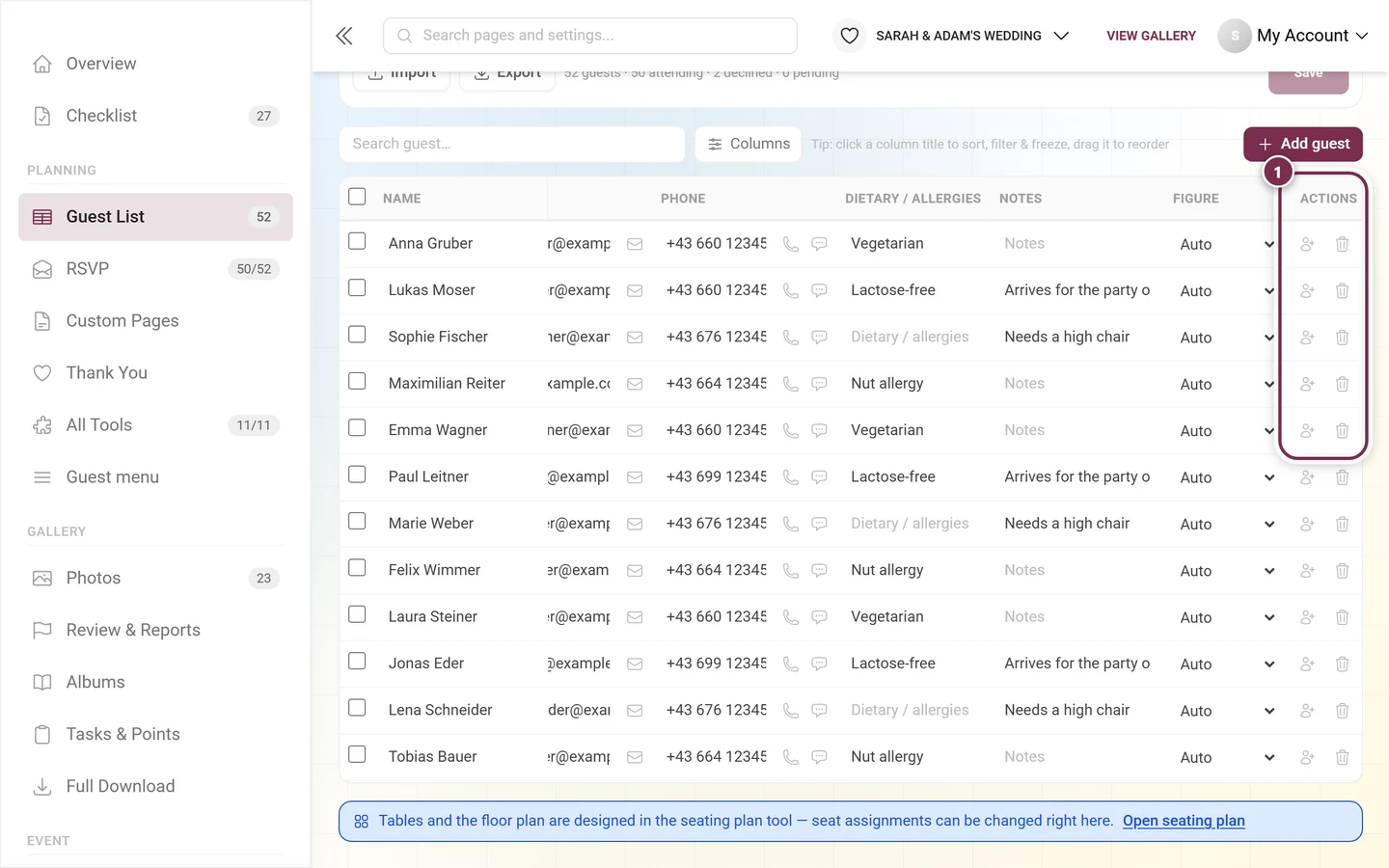Delete Anna Gruber with the trash icon
The width and height of the screenshot is (1389, 868).
[1342, 244]
